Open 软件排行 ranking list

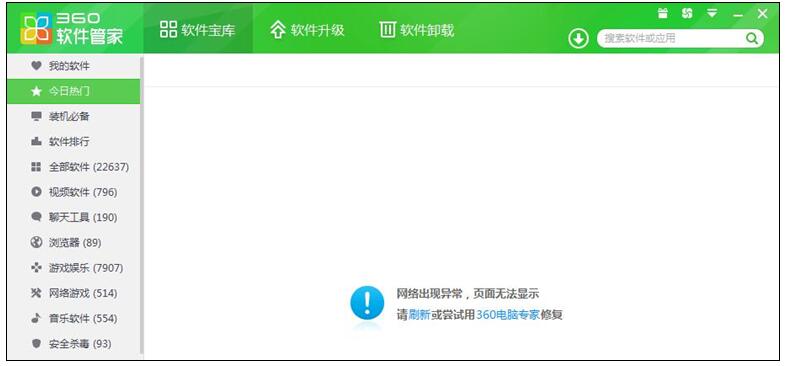74,141
